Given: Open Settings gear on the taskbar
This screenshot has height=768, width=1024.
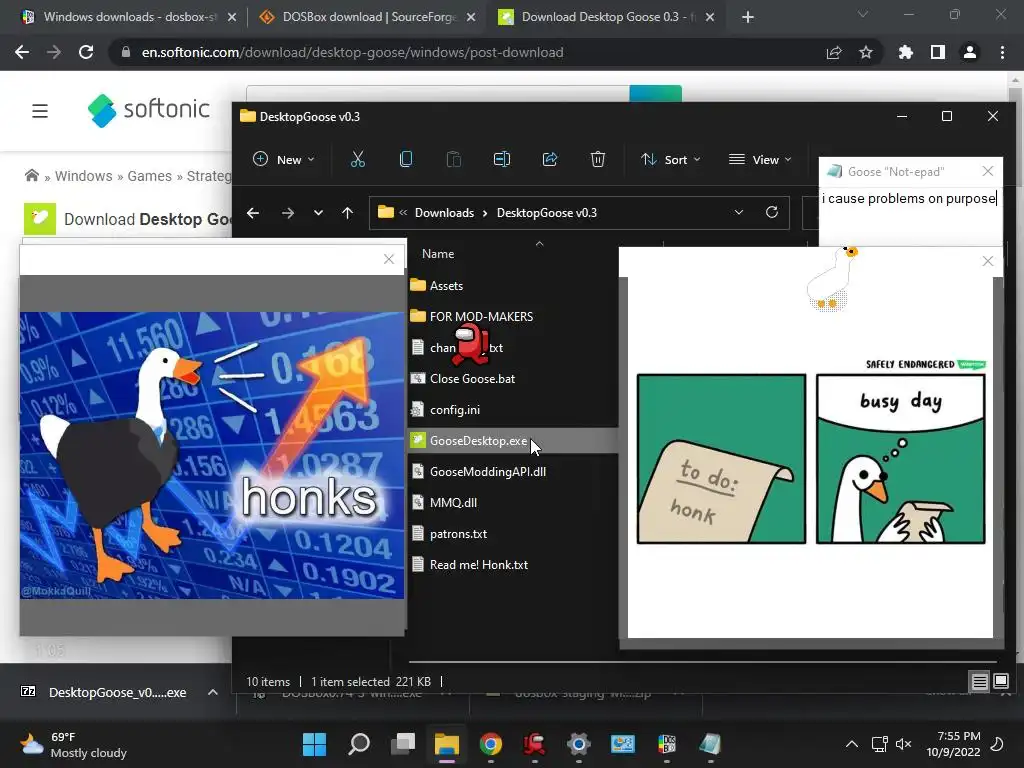Looking at the screenshot, I should (579, 744).
